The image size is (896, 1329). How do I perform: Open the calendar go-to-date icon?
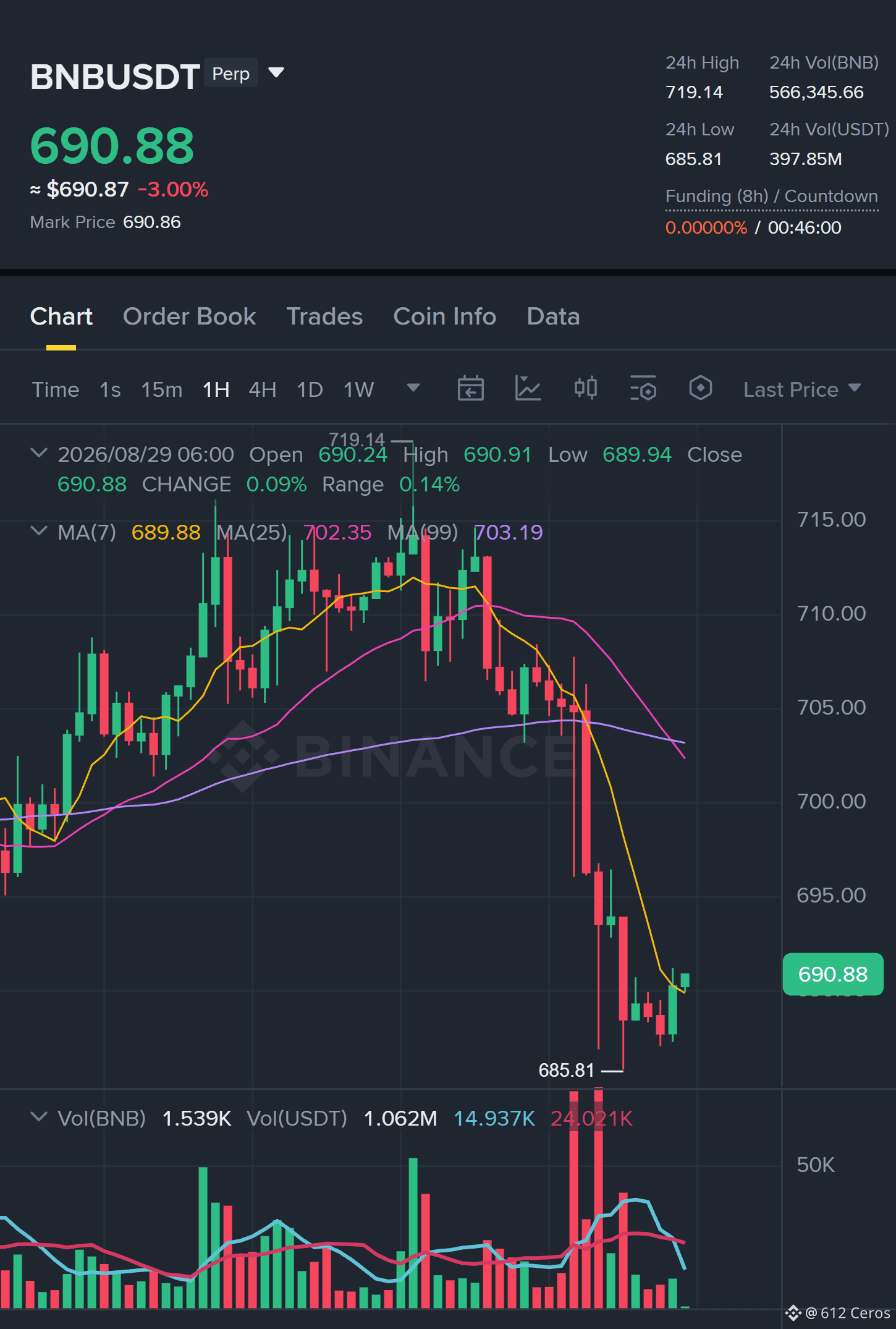click(x=470, y=389)
